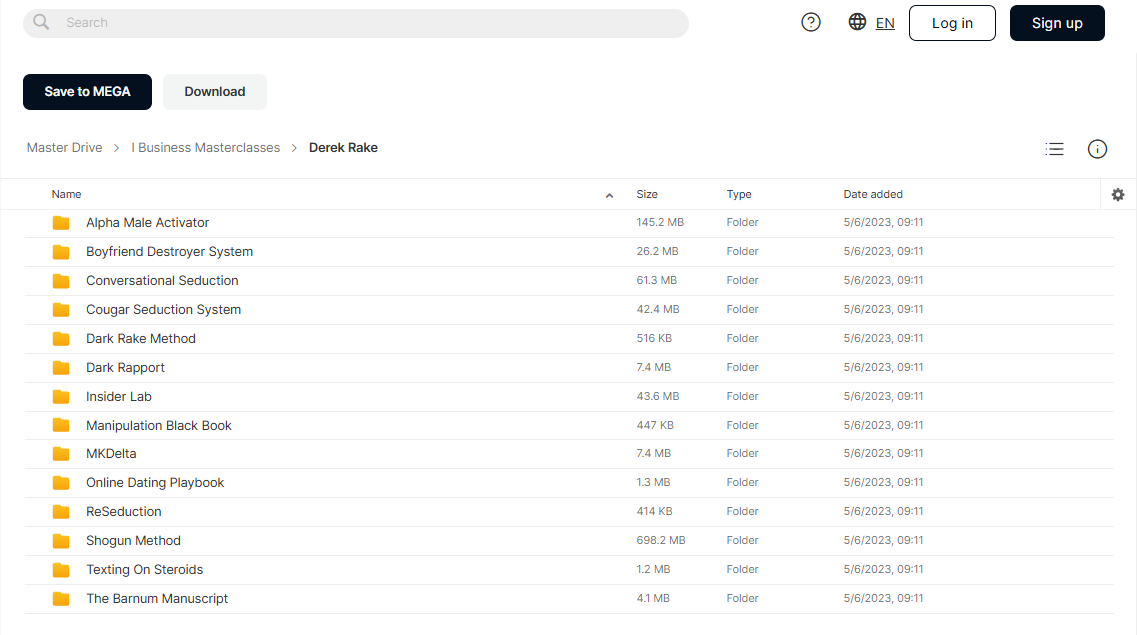Click the 4.1 MB size value
This screenshot has width=1137, height=635.
653,599
